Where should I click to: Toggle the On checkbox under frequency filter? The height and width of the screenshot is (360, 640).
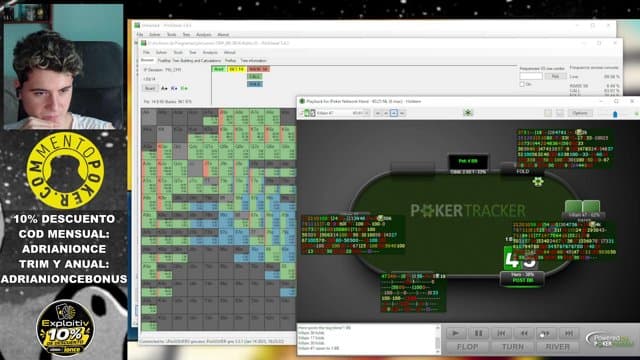[x=522, y=84]
